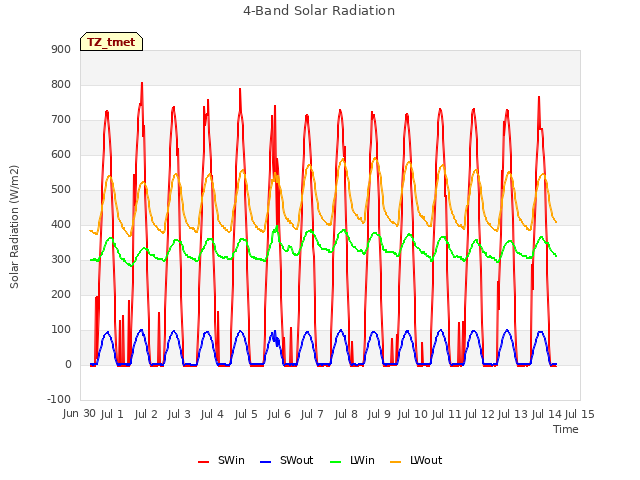Click the 500 y-axis tick label
This screenshot has height=480, width=640.
[x=61, y=189]
